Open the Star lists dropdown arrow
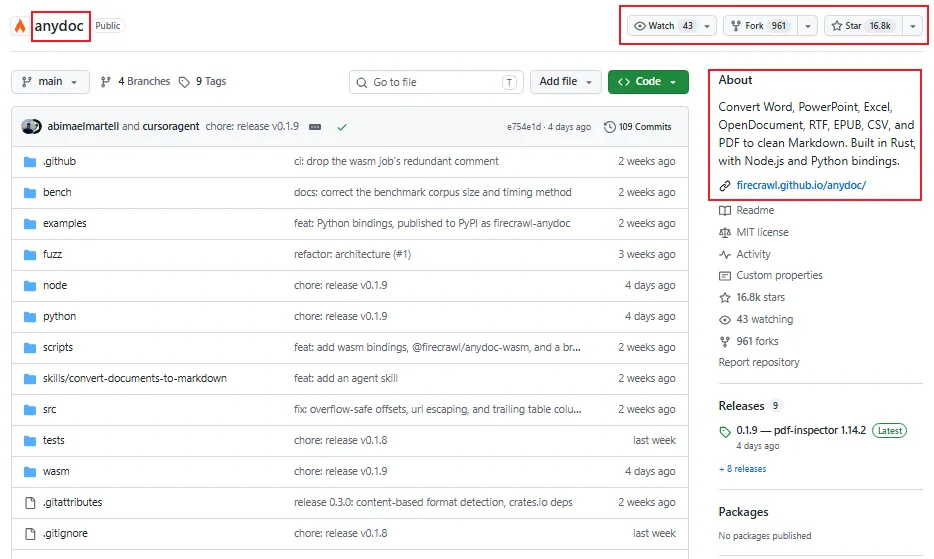This screenshot has width=934, height=559. [x=913, y=26]
